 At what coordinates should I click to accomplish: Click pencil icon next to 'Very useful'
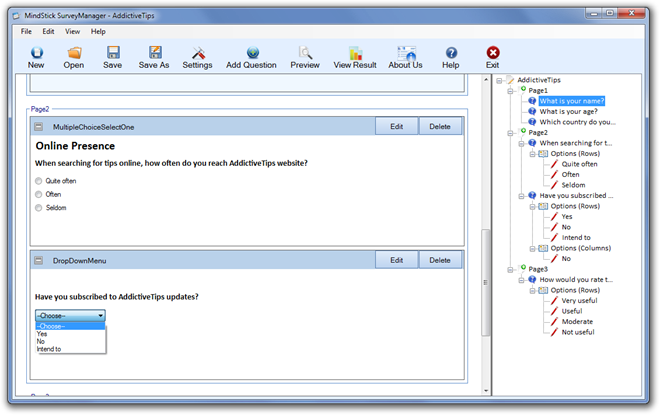tap(554, 301)
